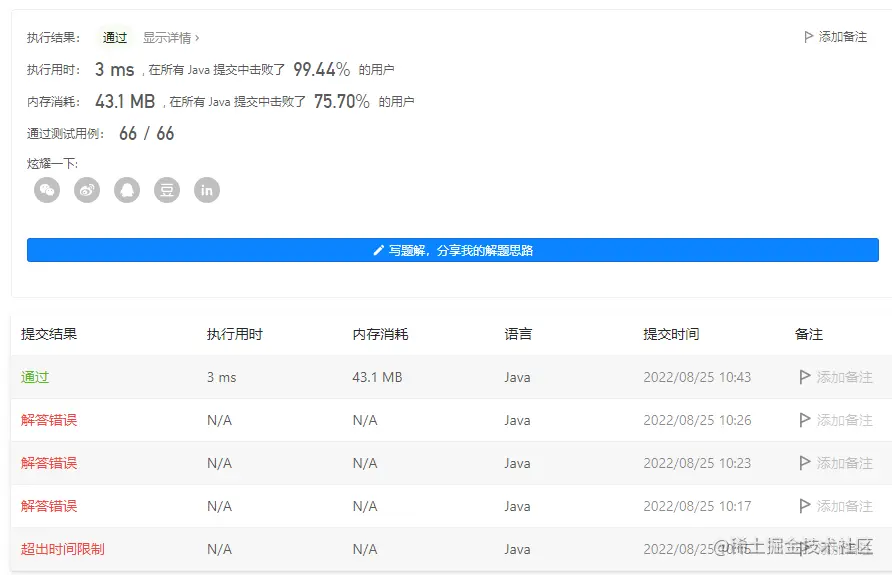This screenshot has height=575, width=892.
Task: Share result via QQ icon
Action: click(127, 190)
